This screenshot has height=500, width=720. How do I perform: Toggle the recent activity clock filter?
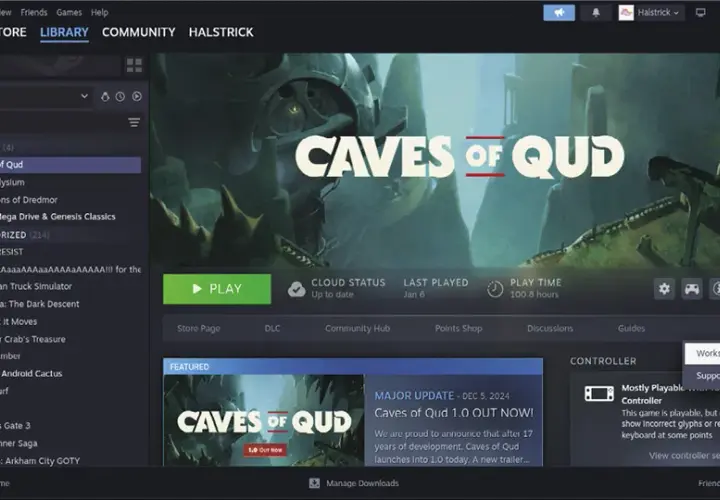click(x=120, y=96)
